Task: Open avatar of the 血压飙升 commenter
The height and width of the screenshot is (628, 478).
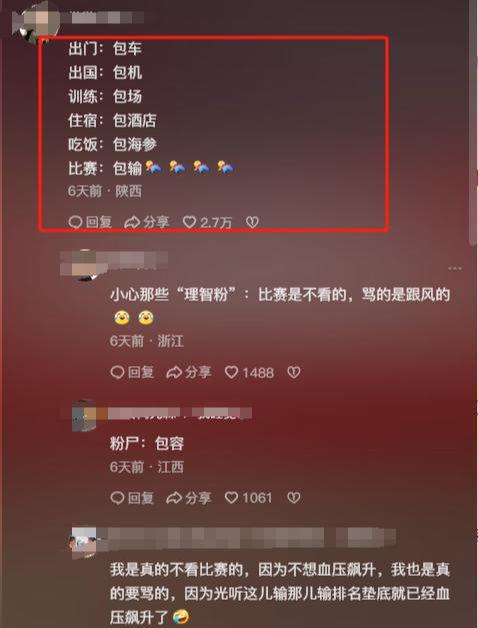Action: (83, 541)
